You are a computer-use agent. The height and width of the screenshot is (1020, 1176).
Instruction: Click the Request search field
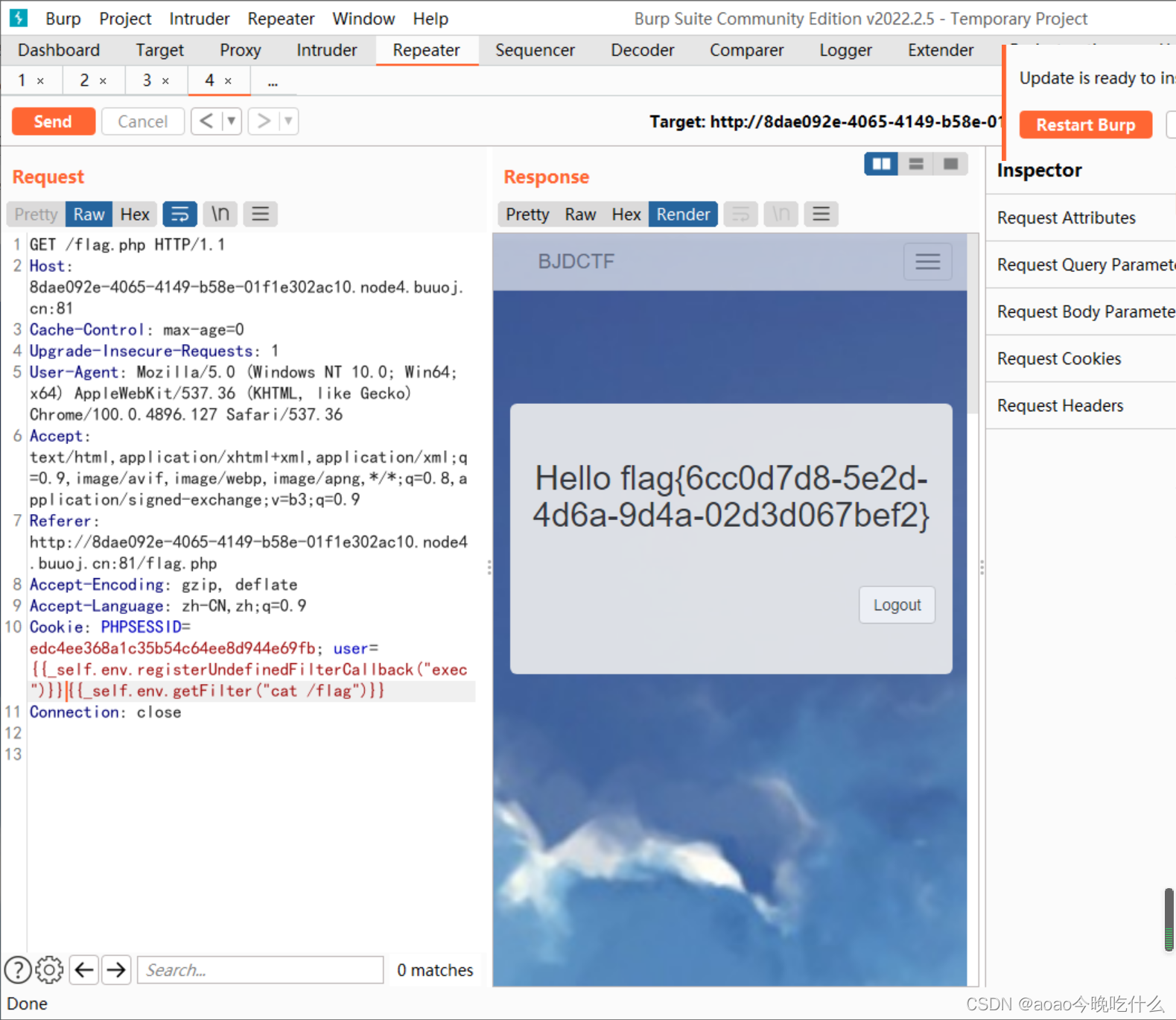261,970
